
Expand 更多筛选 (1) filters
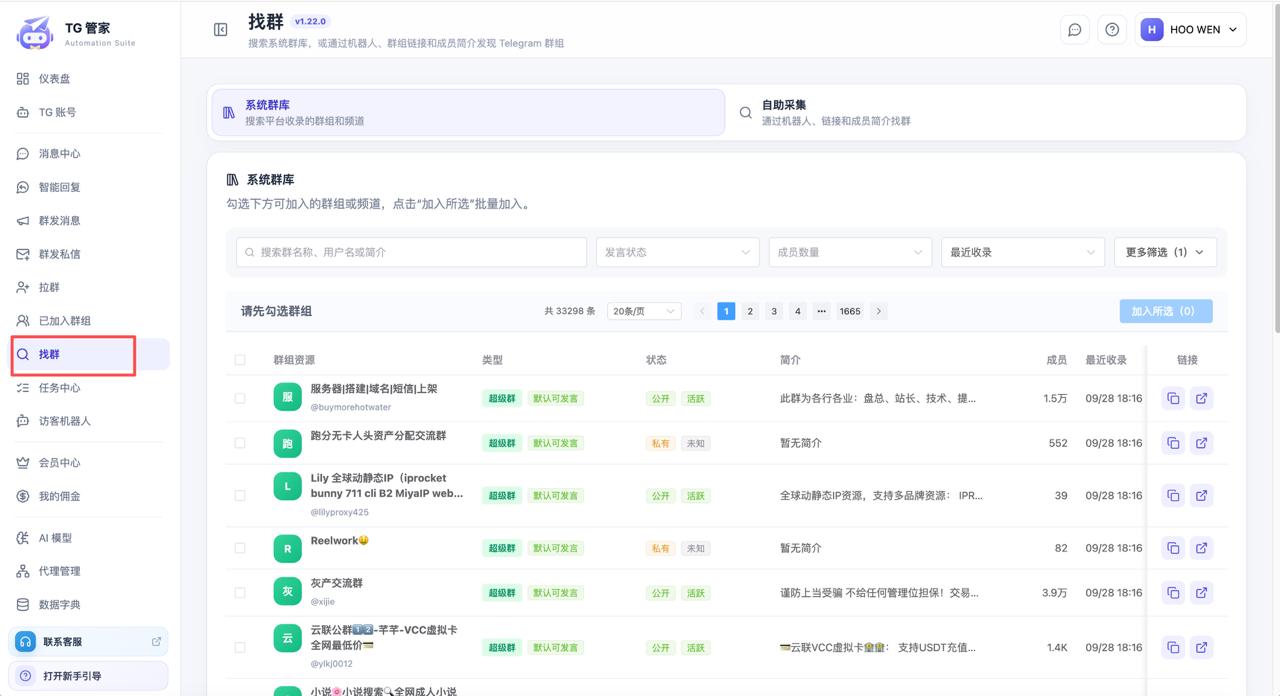[1165, 252]
